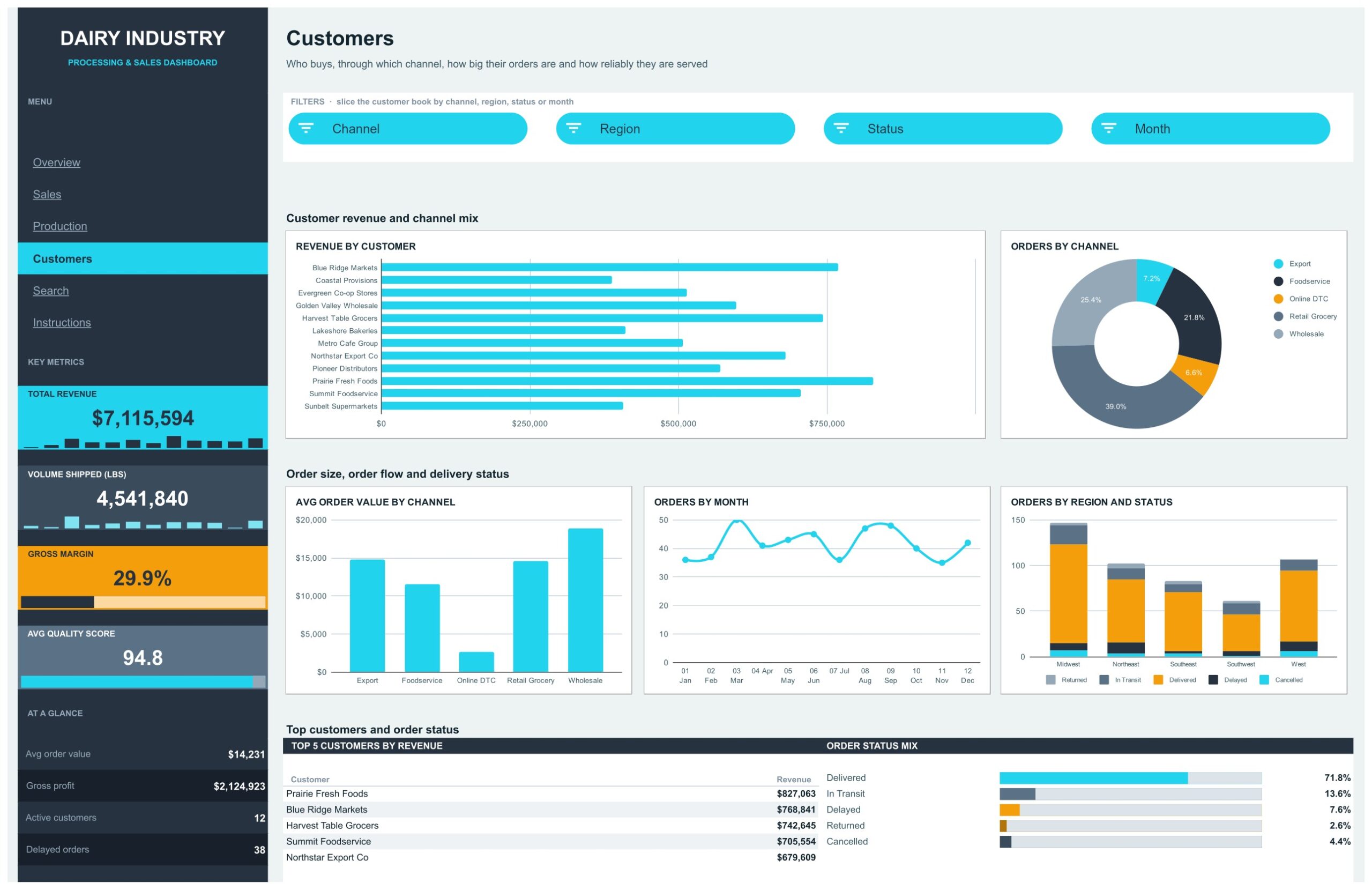The width and height of the screenshot is (1372, 890).
Task: Open the Region filter dropdown
Action: pyautogui.click(x=675, y=129)
